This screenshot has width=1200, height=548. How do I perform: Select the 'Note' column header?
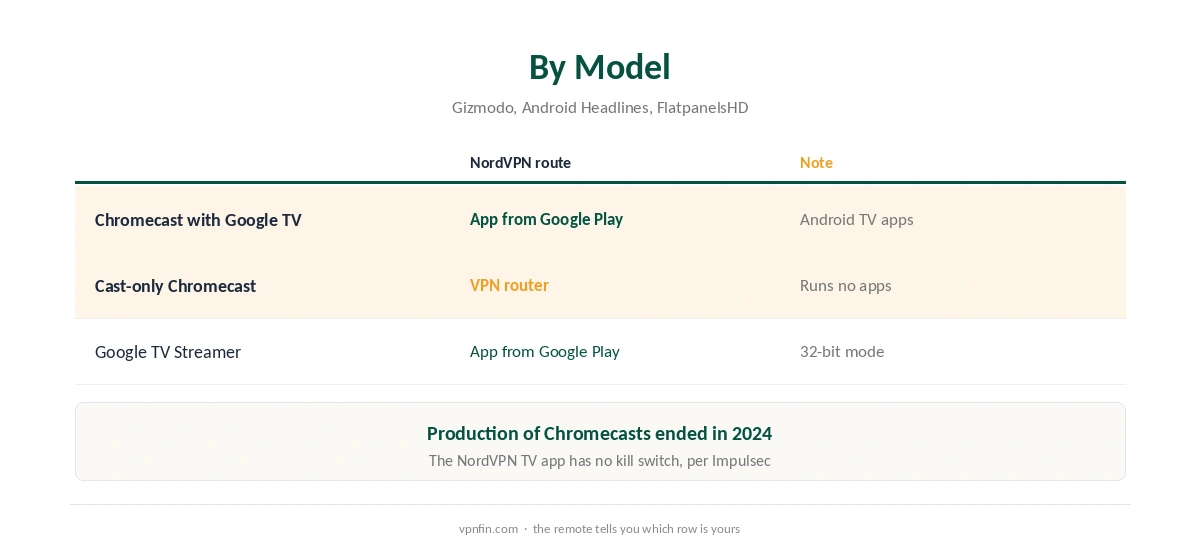pos(816,163)
